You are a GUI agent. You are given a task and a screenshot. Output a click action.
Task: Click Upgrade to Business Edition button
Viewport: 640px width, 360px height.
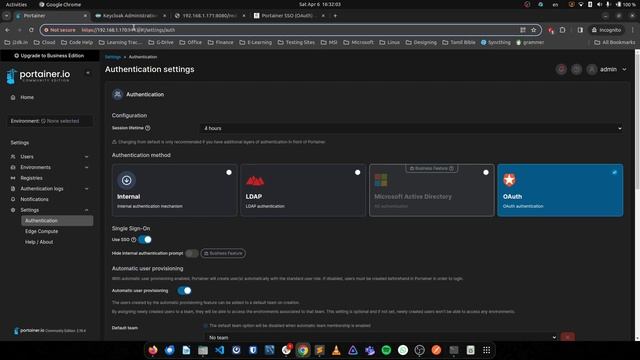tap(49, 56)
